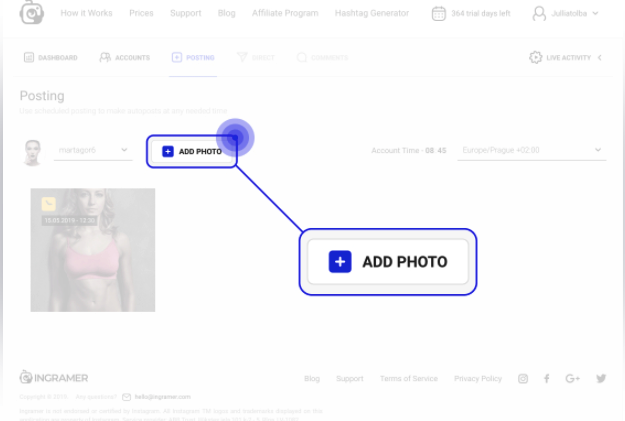Click the 15.05.2019 - 12:30 date label
Image resolution: width=625 pixels, height=421 pixels.
pos(70,220)
